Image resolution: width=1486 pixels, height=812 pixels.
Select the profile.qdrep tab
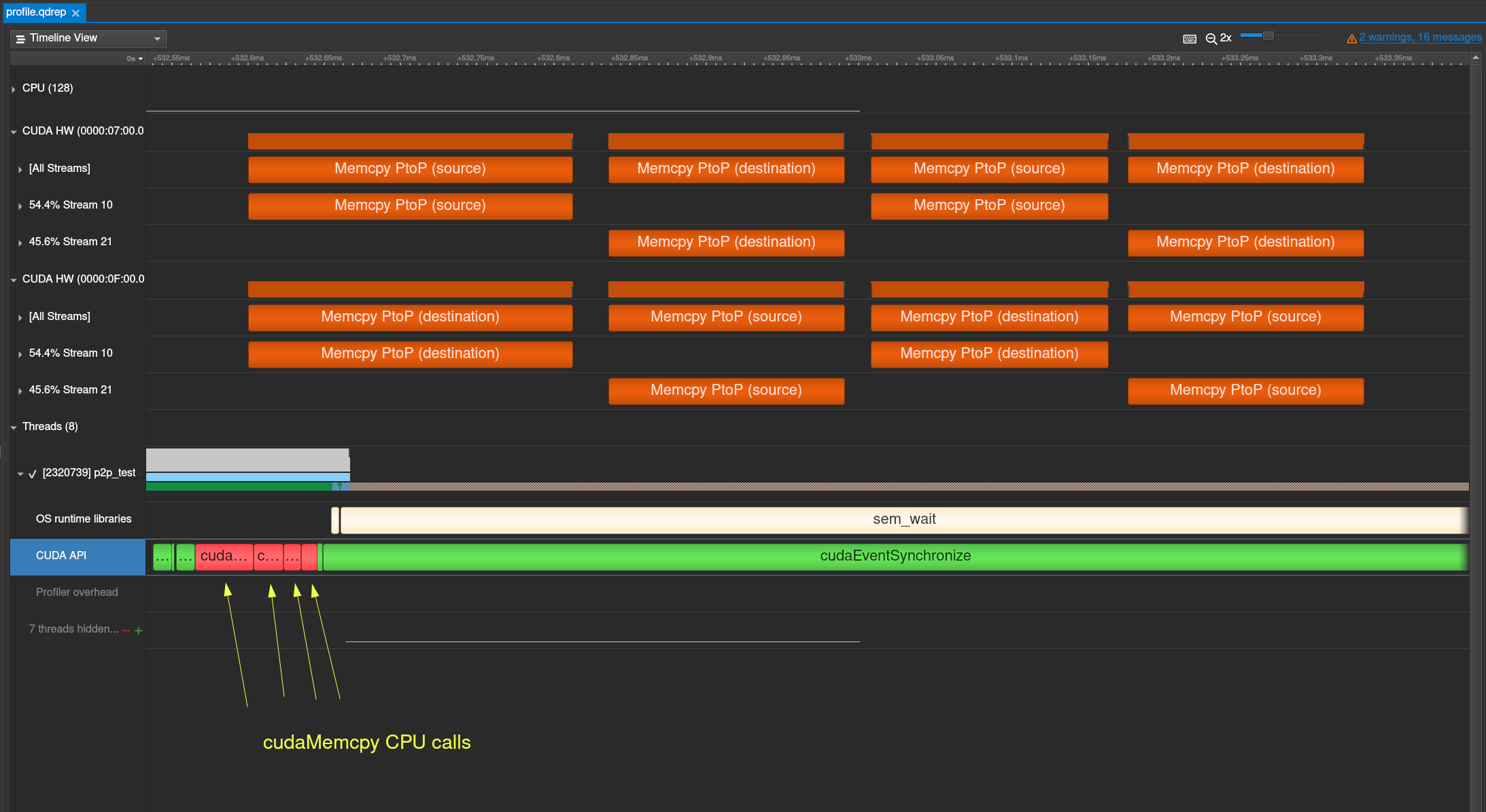click(36, 12)
